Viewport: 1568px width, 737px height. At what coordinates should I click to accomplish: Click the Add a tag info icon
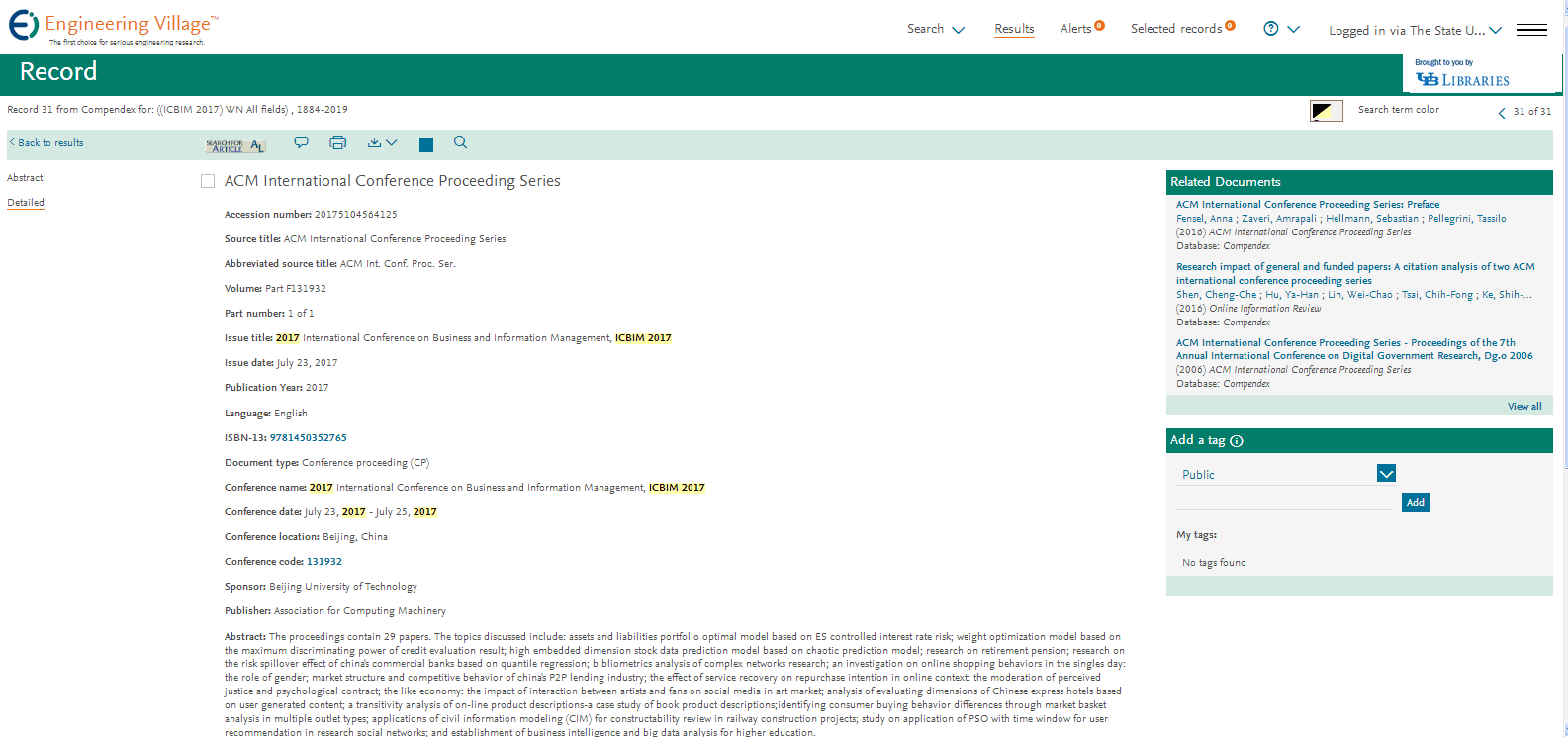(1237, 441)
